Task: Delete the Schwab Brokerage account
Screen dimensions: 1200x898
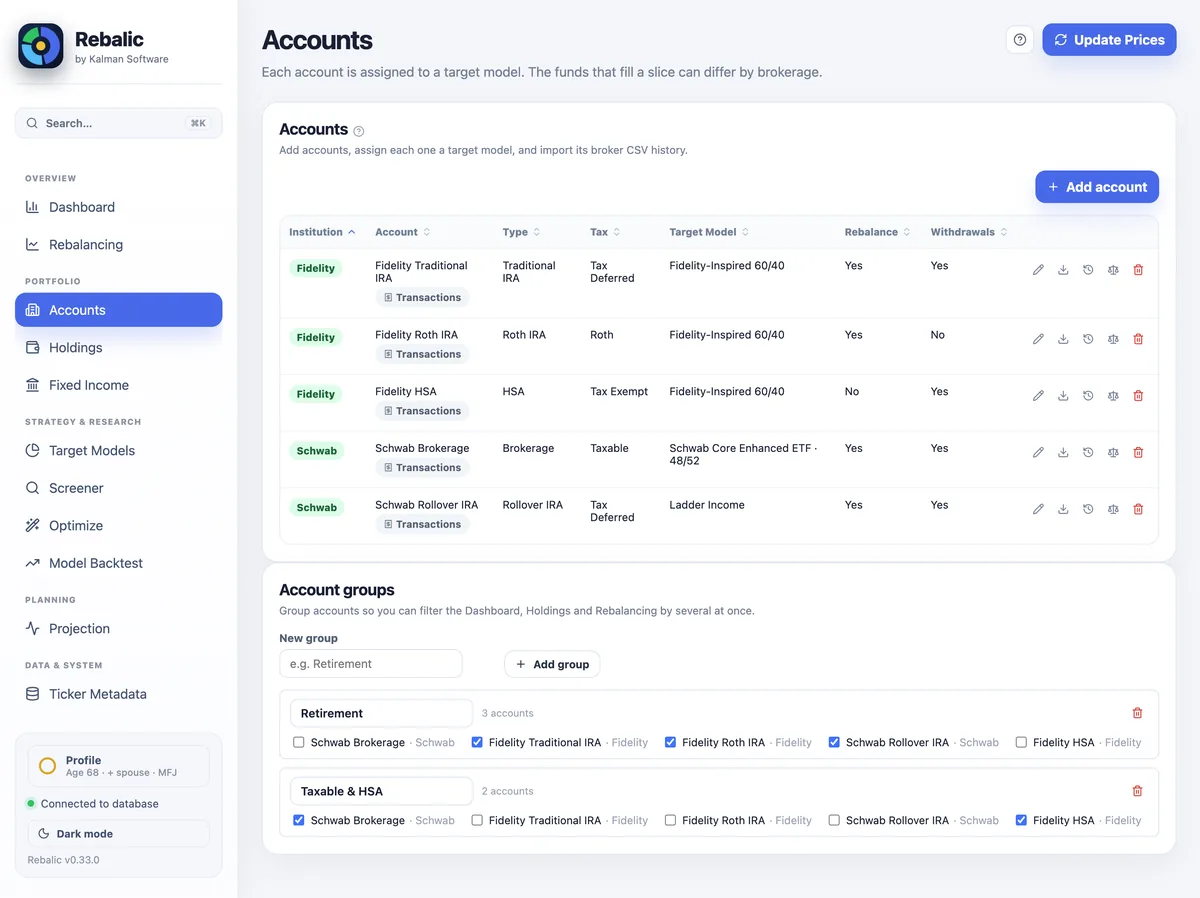Action: pyautogui.click(x=1138, y=453)
